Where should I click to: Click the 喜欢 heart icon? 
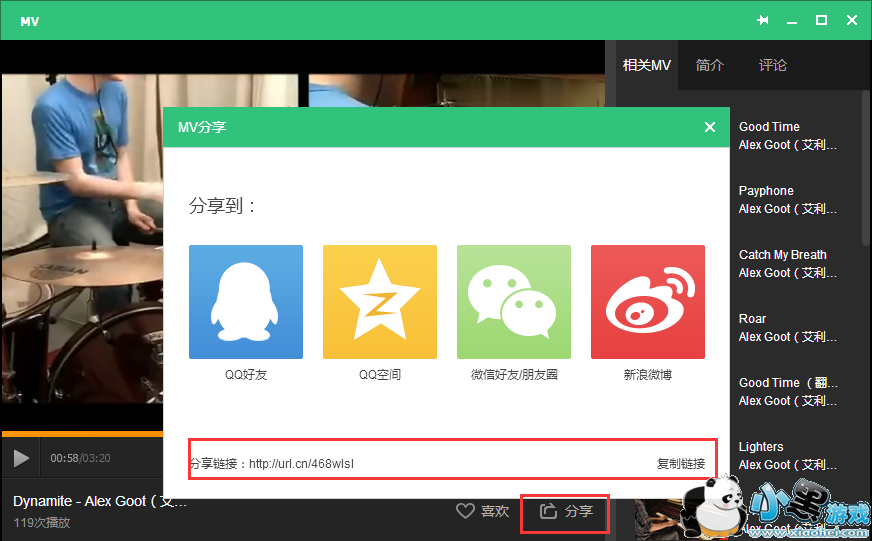[465, 510]
